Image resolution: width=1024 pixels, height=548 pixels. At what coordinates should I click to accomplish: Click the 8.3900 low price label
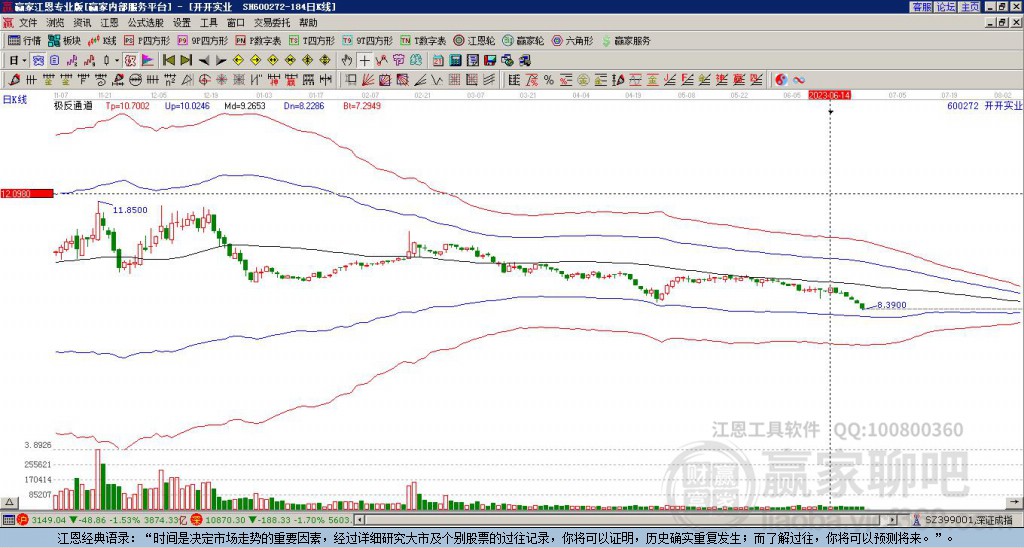[891, 304]
